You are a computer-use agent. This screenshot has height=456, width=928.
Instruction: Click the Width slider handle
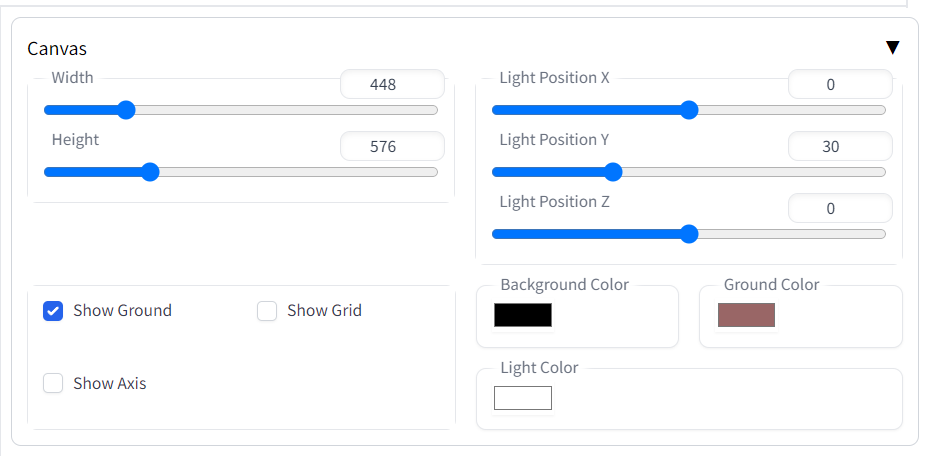pyautogui.click(x=126, y=110)
